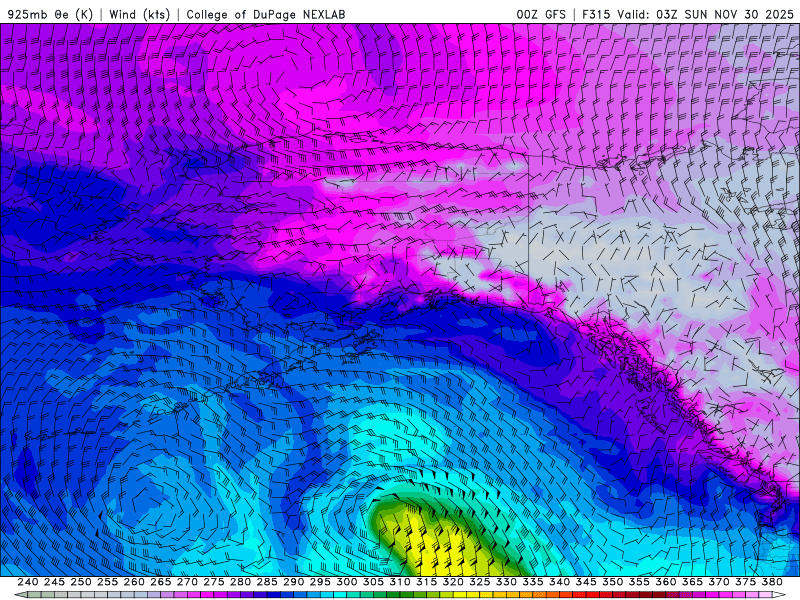Click the 270 colorbar label
This screenshot has height=600, width=800.
pos(187,582)
